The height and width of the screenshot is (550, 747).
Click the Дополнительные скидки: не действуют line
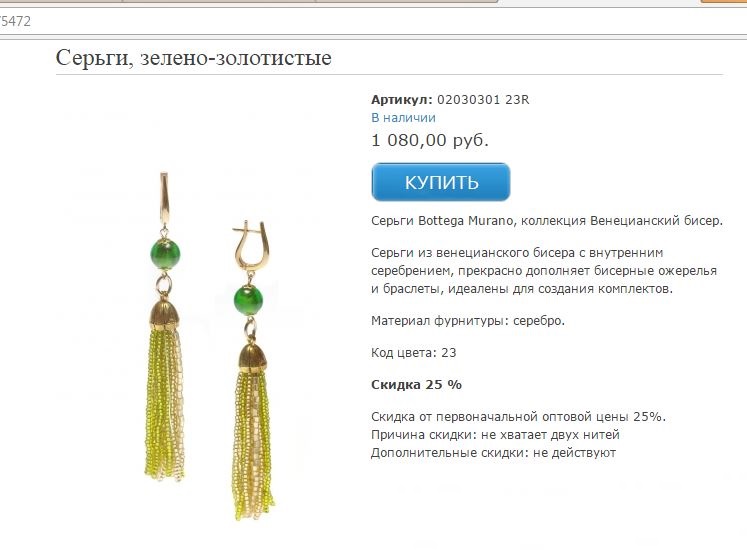click(x=494, y=453)
